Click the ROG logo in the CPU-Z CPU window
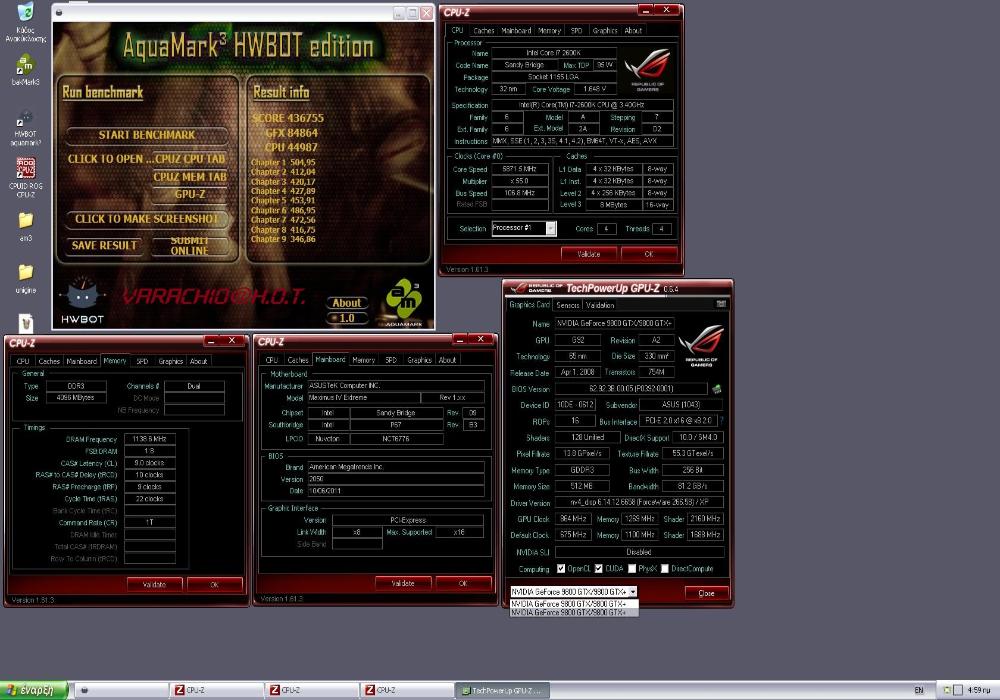The width and height of the screenshot is (1000, 700). coord(648,68)
